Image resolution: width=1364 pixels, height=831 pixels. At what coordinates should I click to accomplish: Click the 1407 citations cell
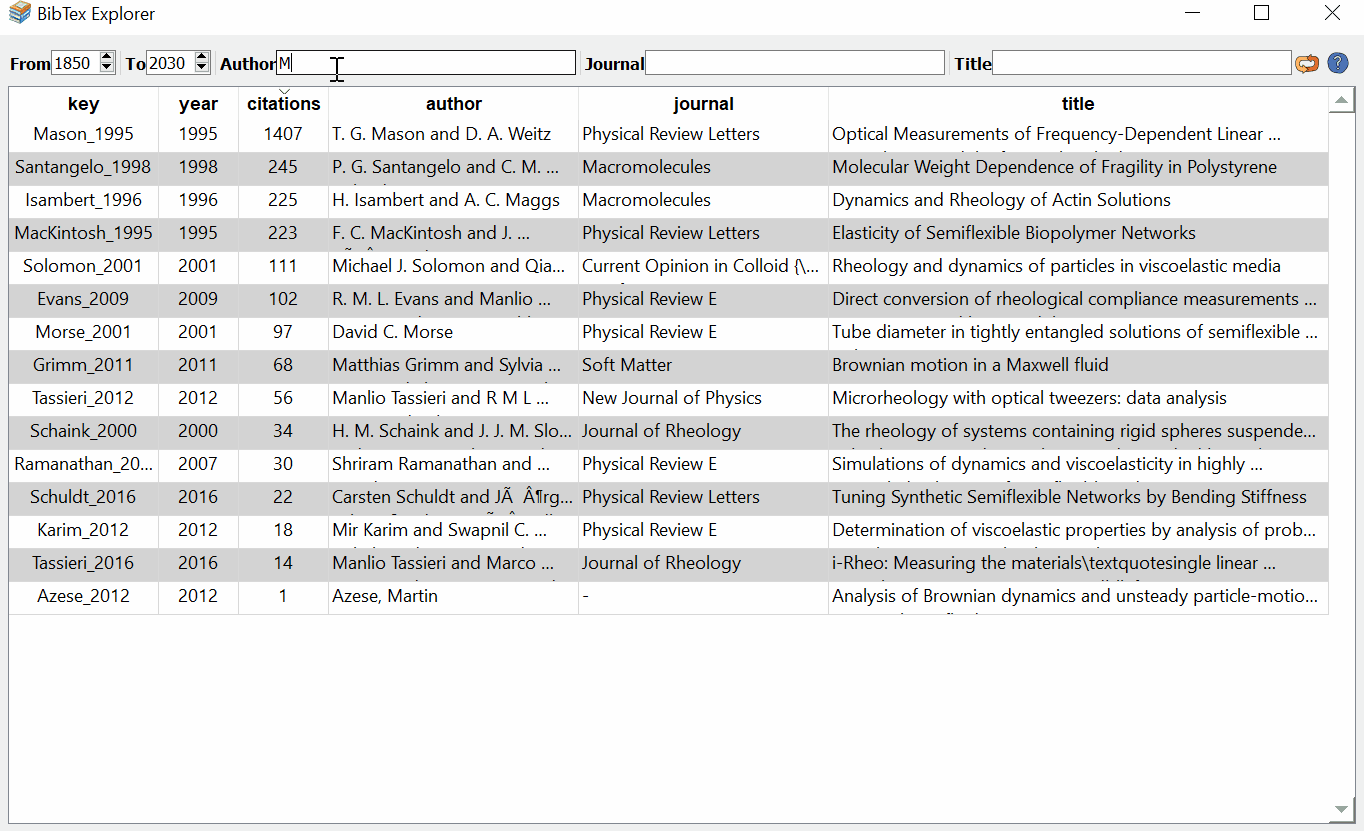[x=283, y=134]
